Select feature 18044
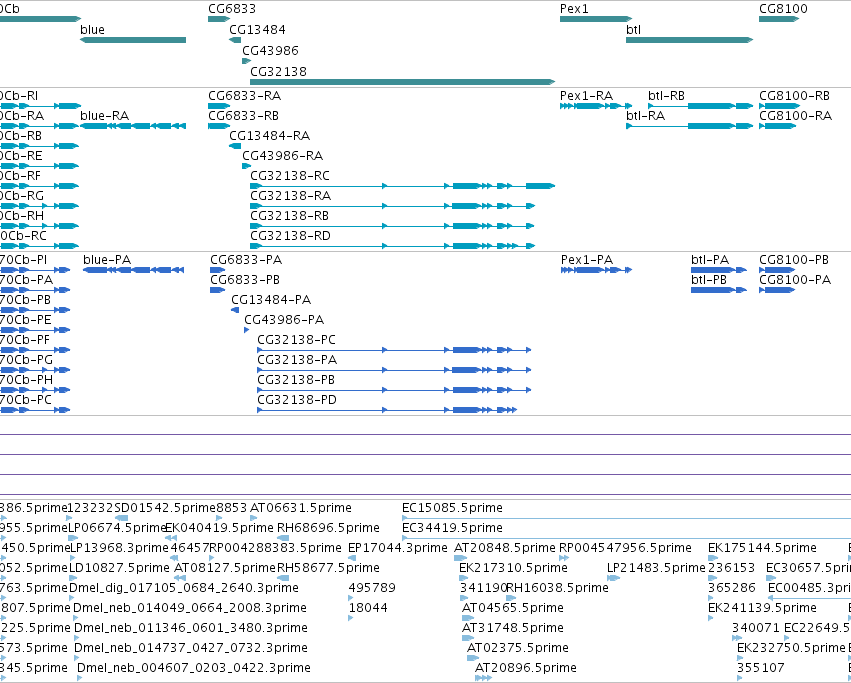Viewport: 851px width, 683px height. 368,609
